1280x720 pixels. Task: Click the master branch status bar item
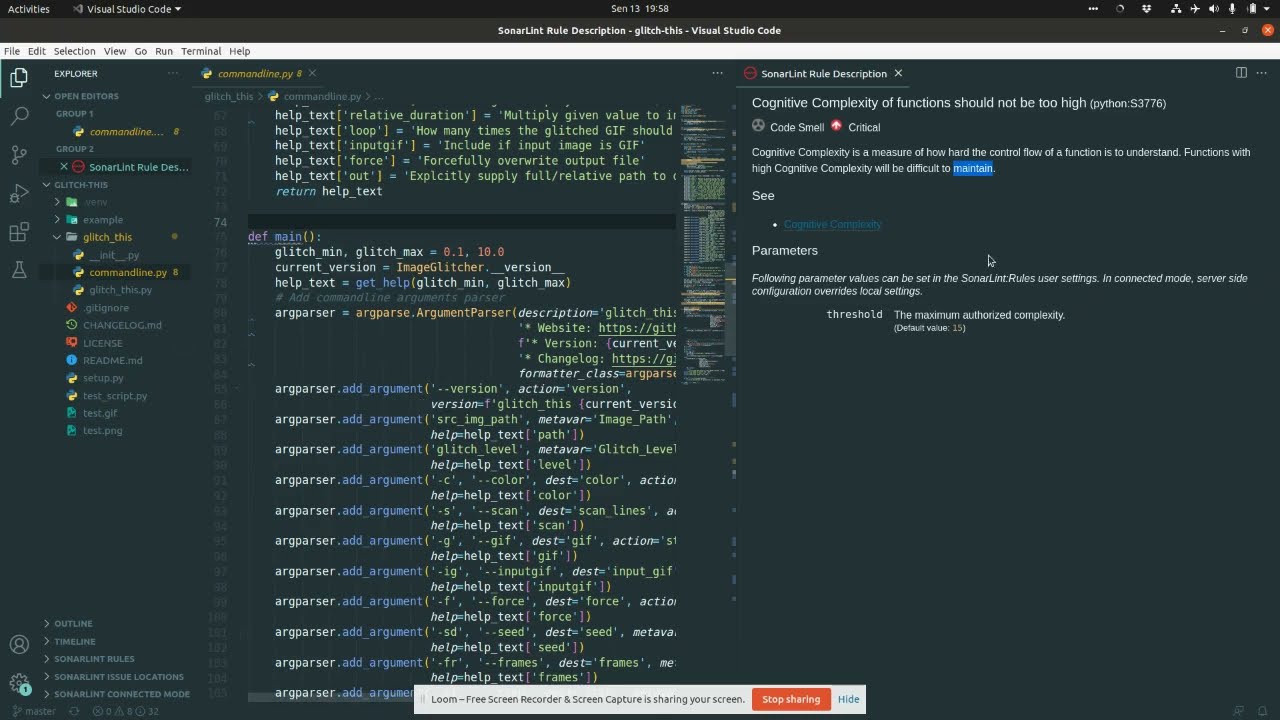pyautogui.click(x=33, y=712)
